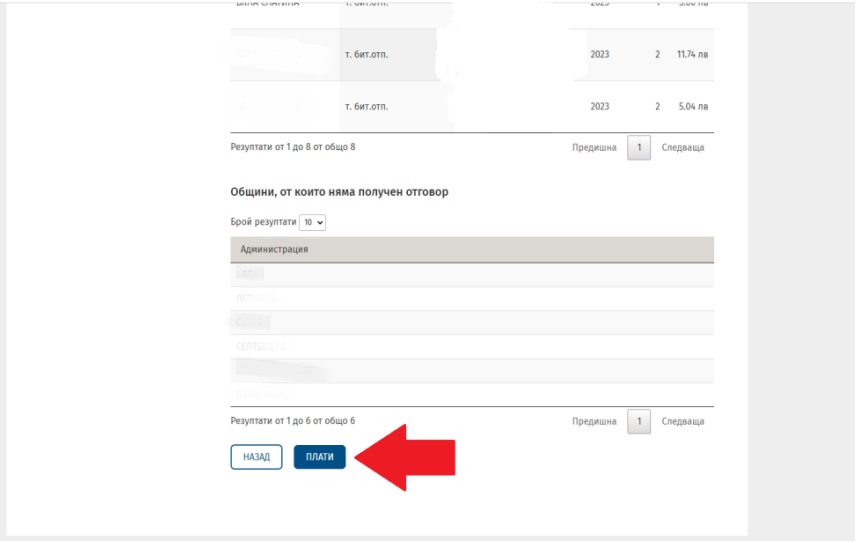
Task: Click the Резултати от 1 до 6 от общо 6 text
Action: [293, 421]
